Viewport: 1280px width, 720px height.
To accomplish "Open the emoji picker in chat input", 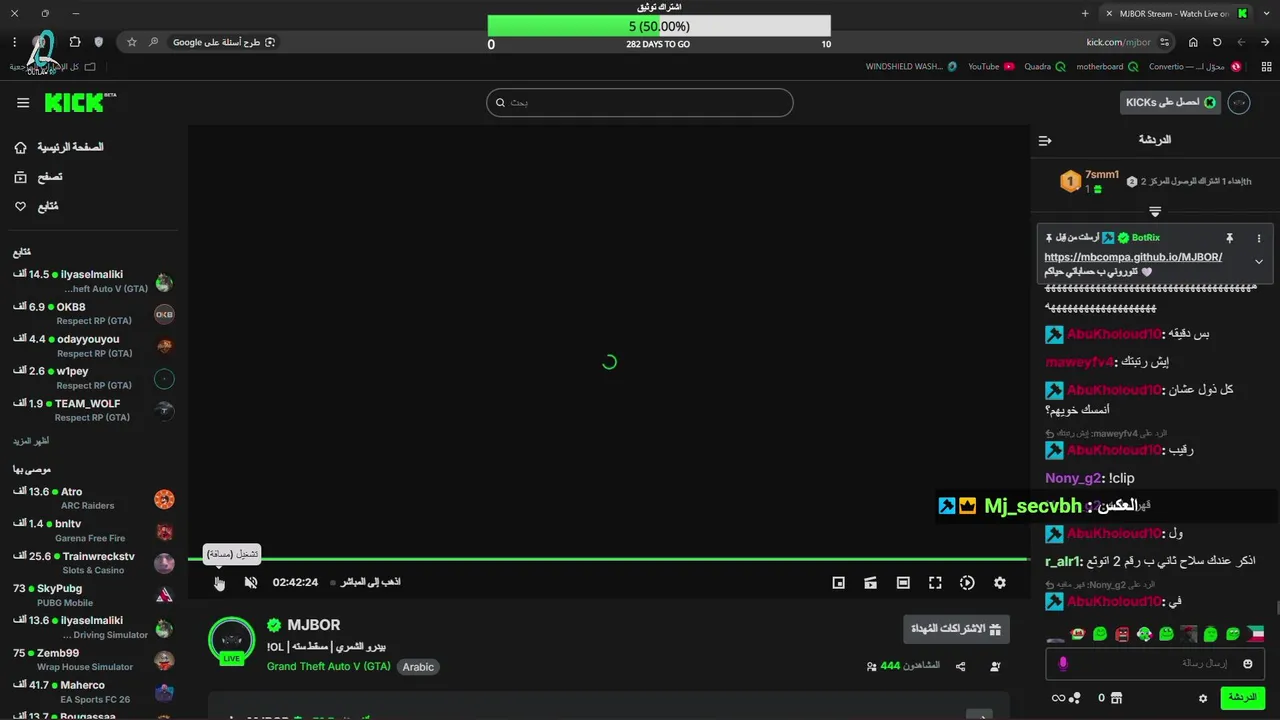I will [1248, 663].
